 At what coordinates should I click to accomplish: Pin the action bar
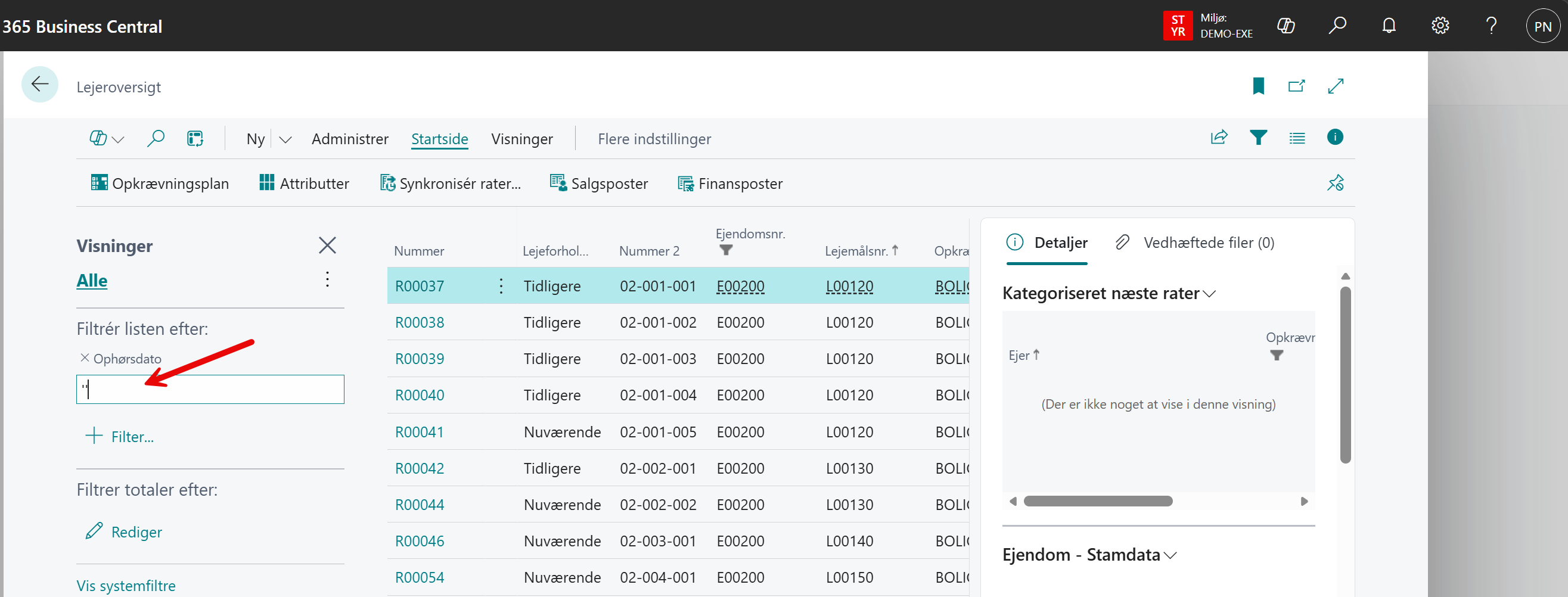(1336, 182)
